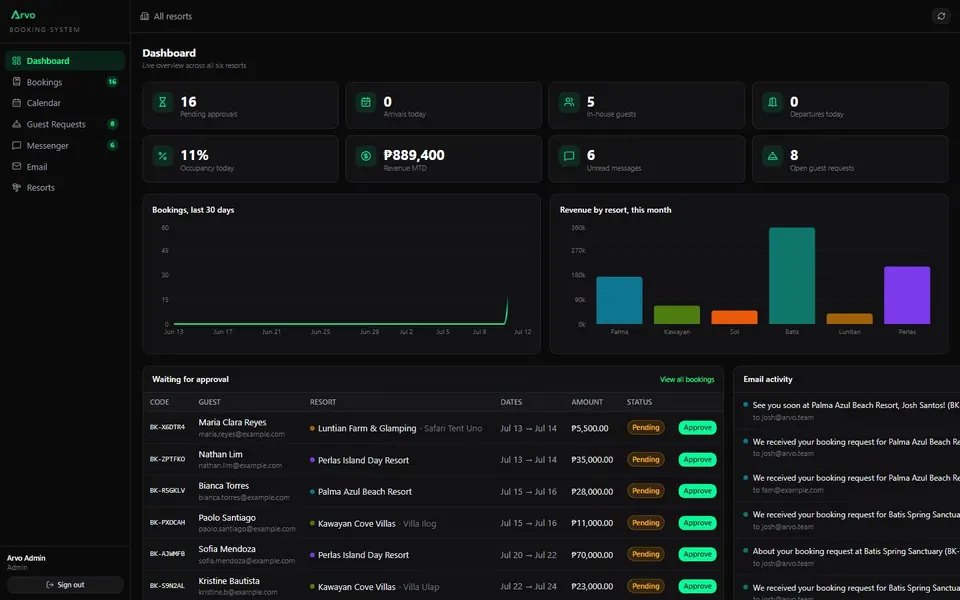960x600 pixels.
Task: Click the Sign out button
Action: (65, 585)
